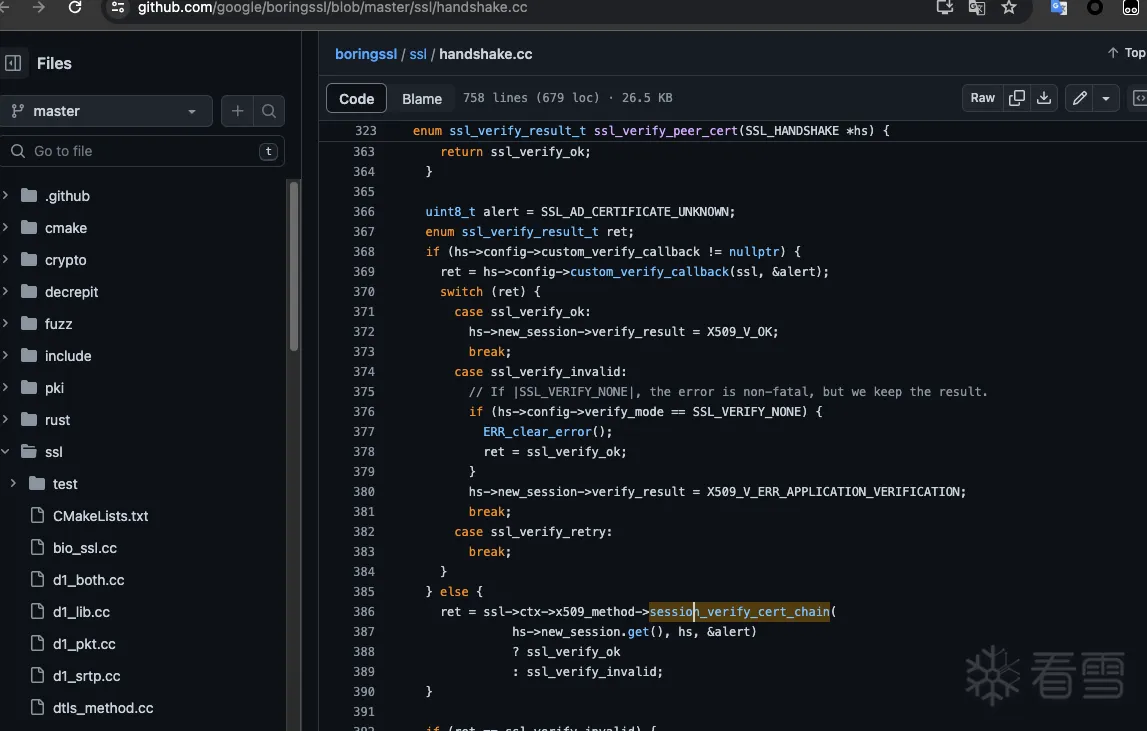Viewport: 1147px width, 731px height.
Task: Open the symbols panel icon
Action: [1138, 98]
